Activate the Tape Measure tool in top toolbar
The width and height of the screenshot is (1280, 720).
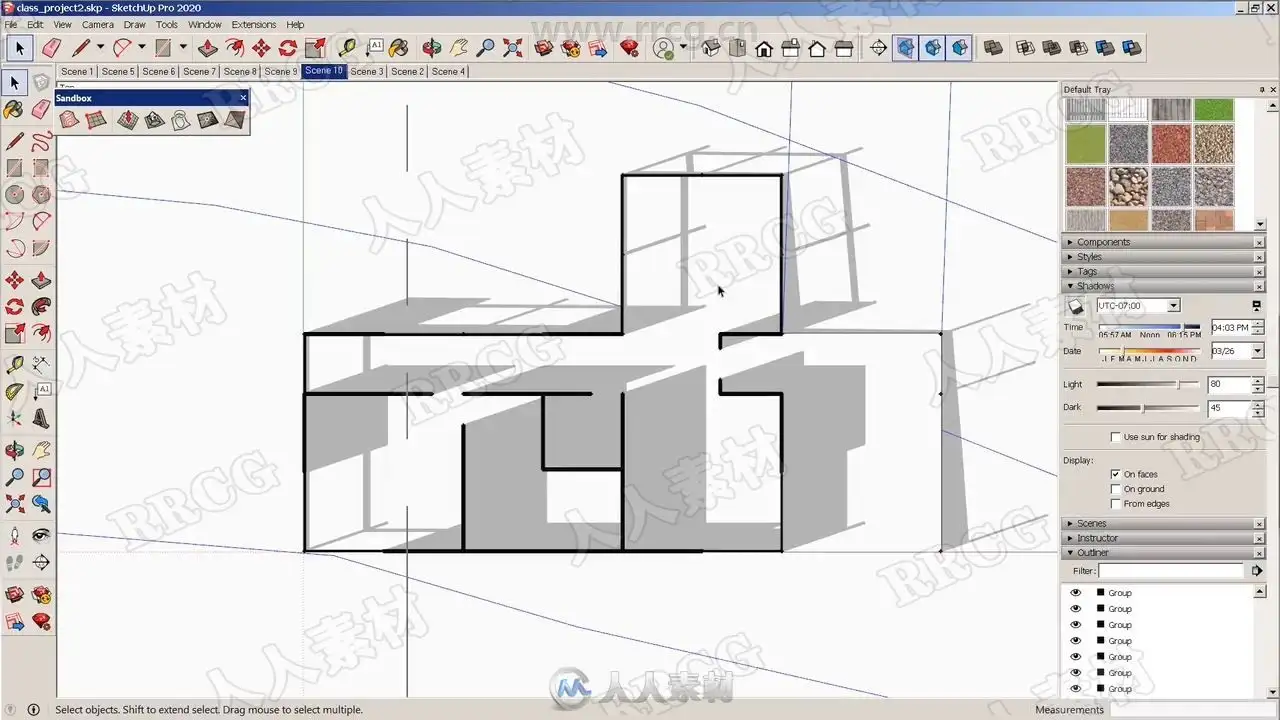348,48
